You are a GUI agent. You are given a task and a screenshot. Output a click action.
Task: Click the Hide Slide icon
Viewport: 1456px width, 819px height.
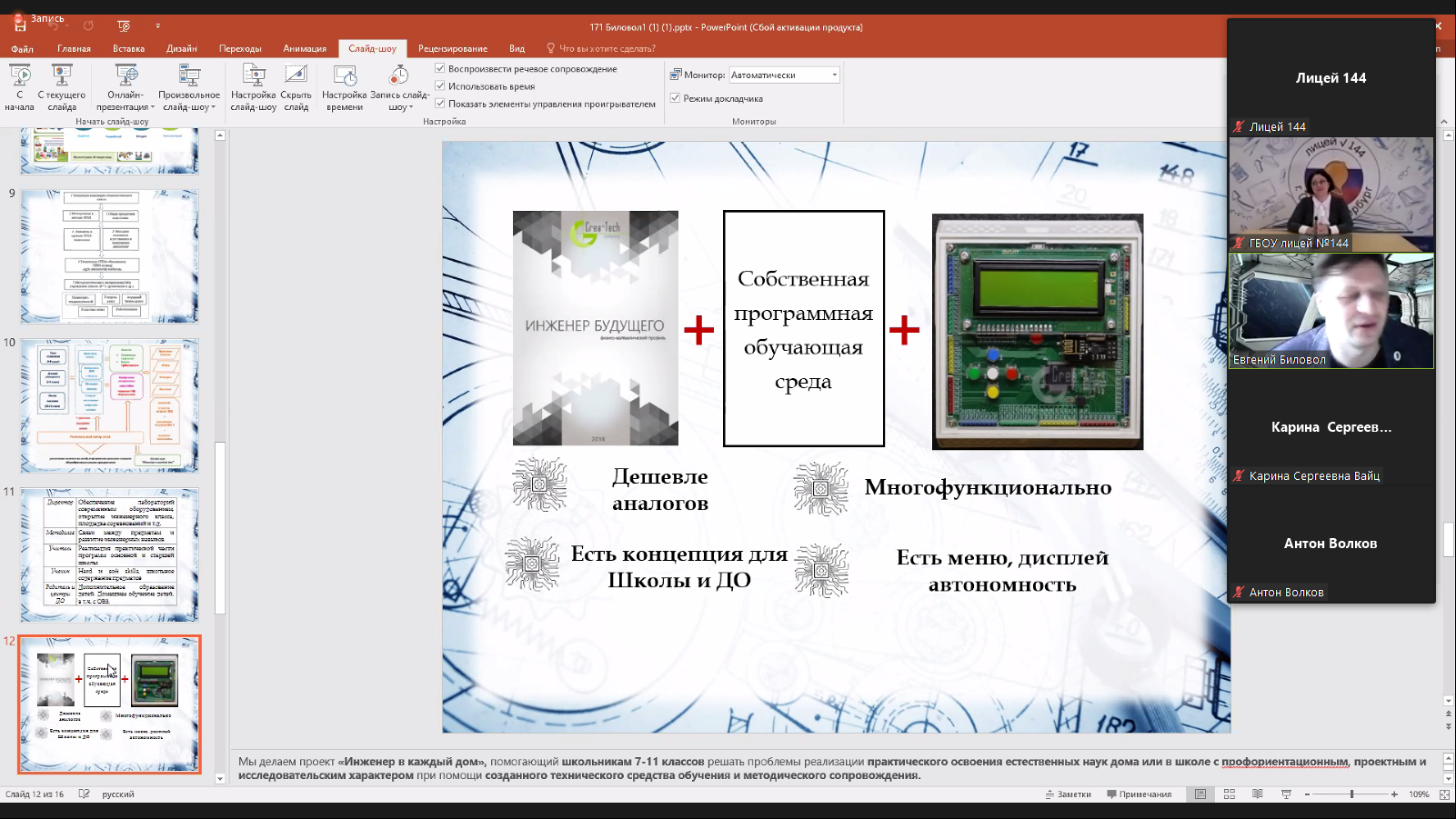pos(296,87)
